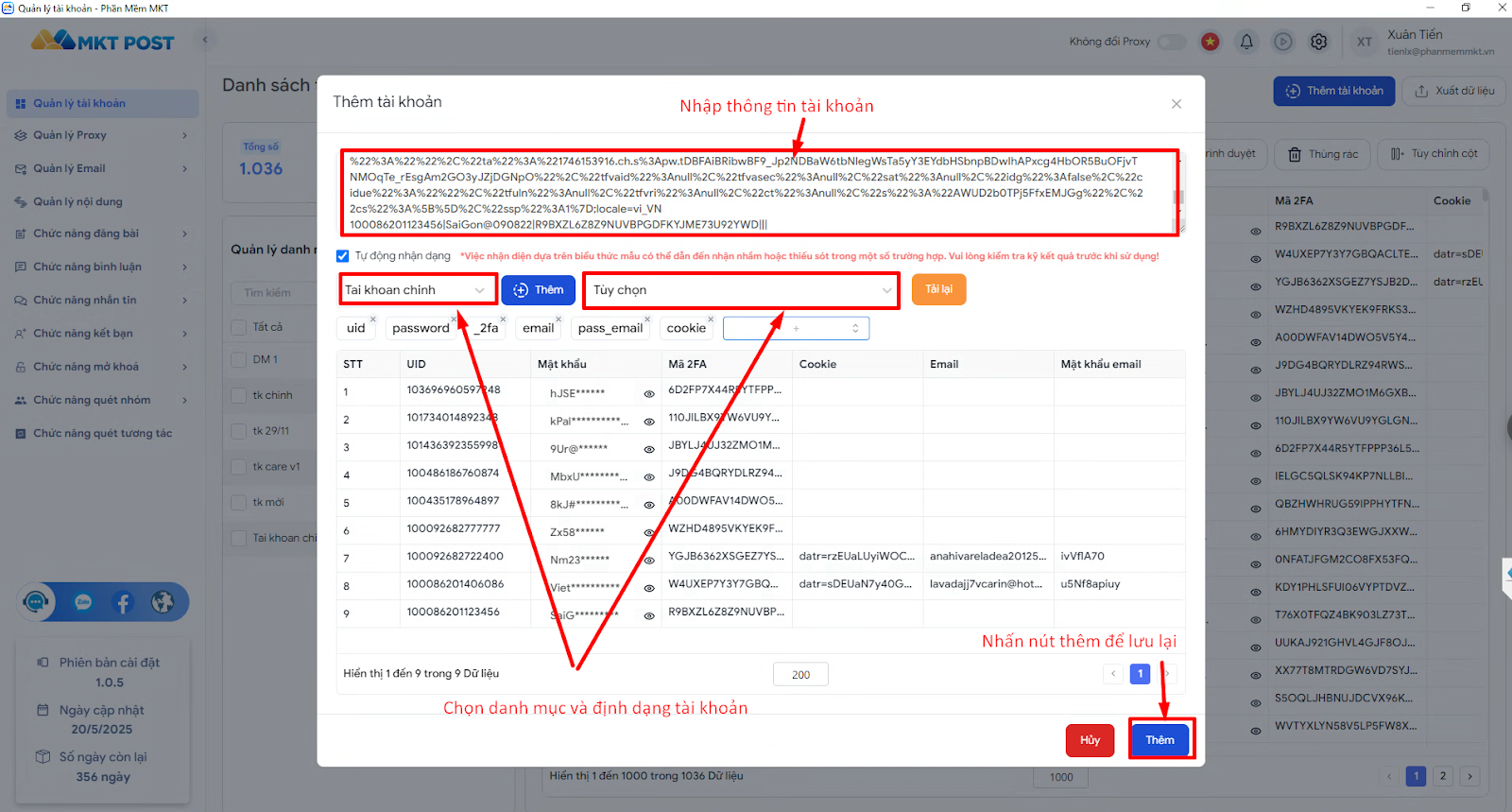This screenshot has height=812, width=1512.
Task: Expand Quản lý Email menu
Action: click(x=102, y=168)
